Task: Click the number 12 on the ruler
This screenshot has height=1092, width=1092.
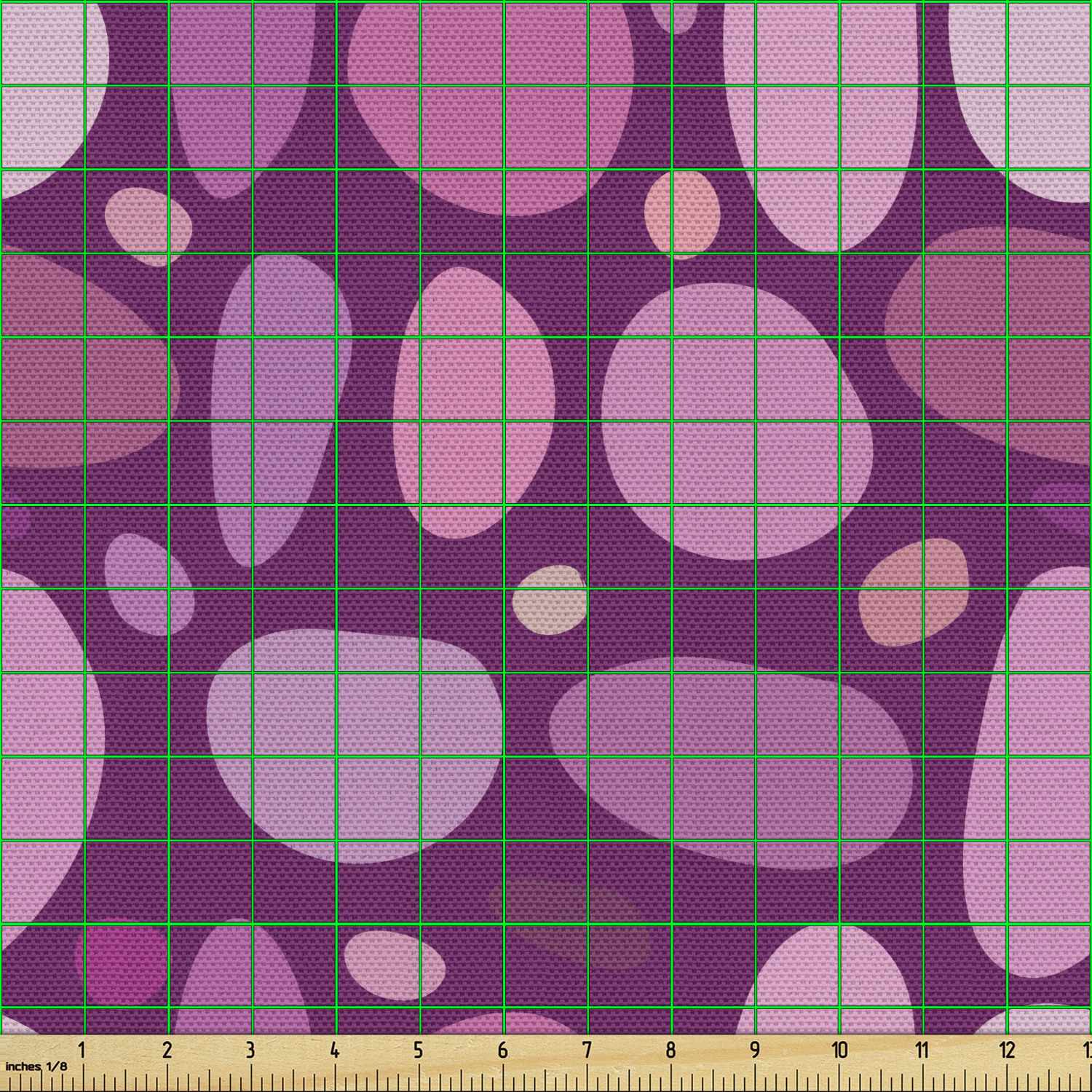Action: 1008,1051
